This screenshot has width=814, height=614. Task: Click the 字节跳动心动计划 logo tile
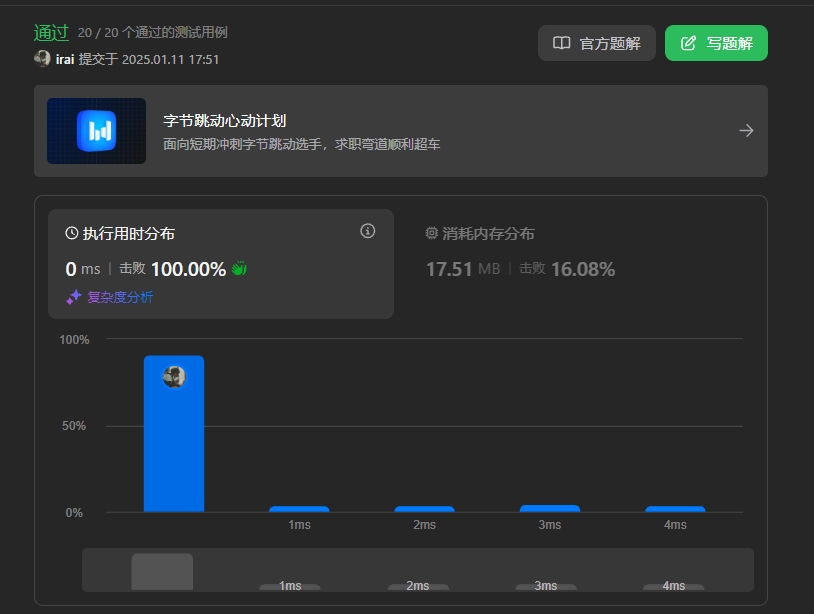(96, 130)
